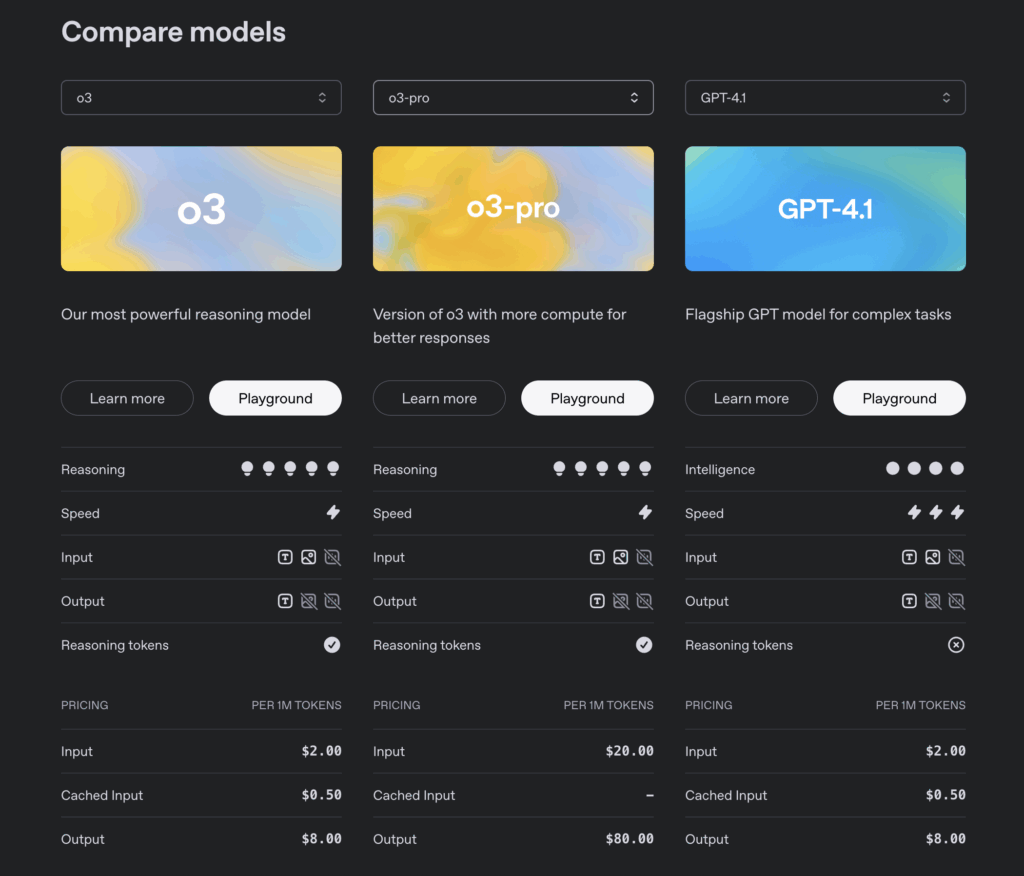Click the crossed-out audio output icon under GPT-4.1

[x=957, y=601]
